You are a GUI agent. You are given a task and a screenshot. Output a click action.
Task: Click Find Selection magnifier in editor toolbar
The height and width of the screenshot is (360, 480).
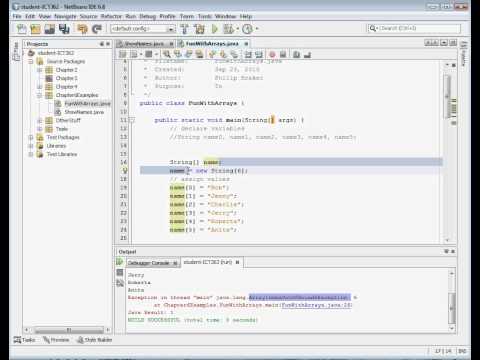click(x=167, y=54)
